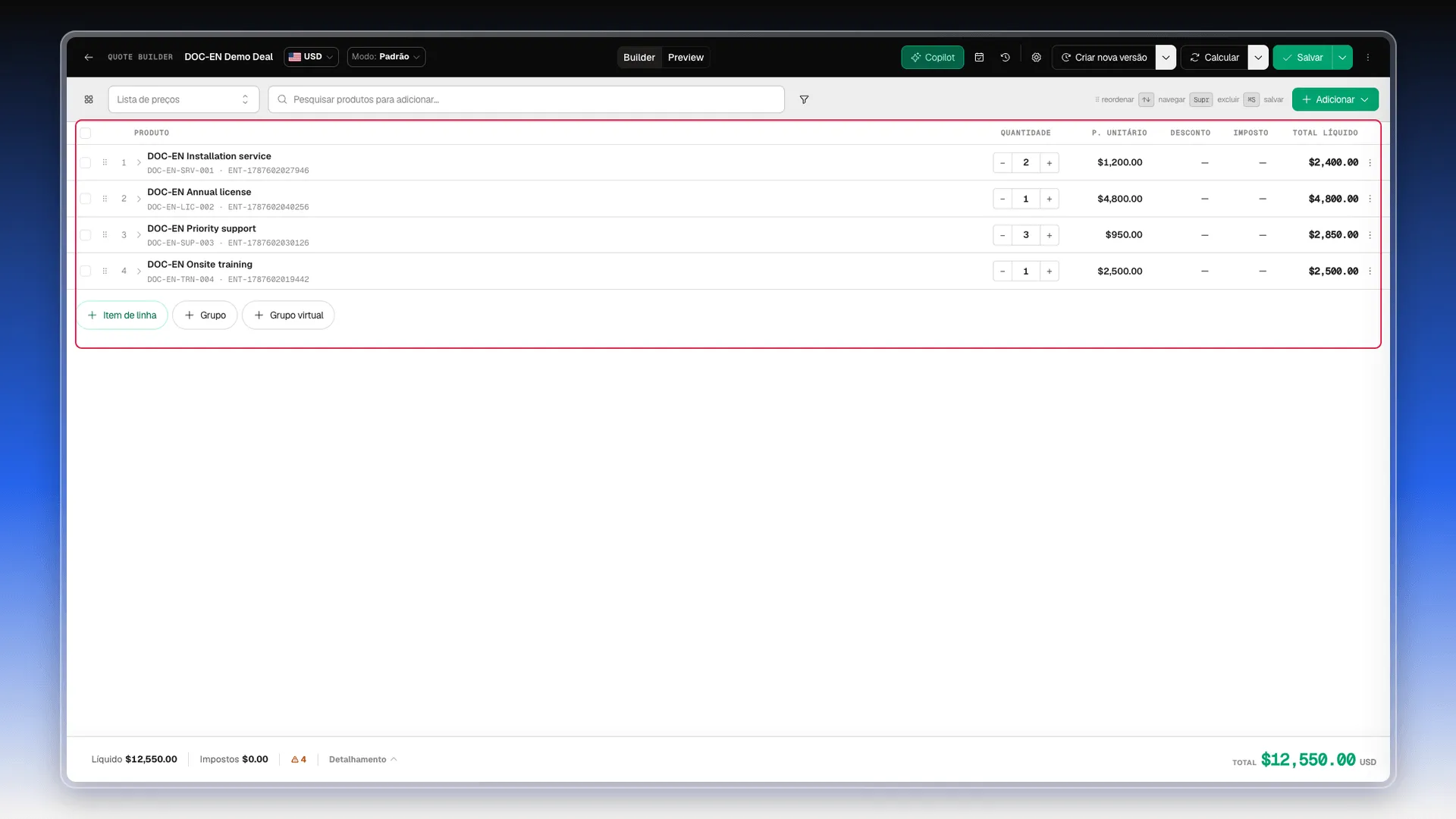Open the Lista de preços combo box

pyautogui.click(x=184, y=99)
